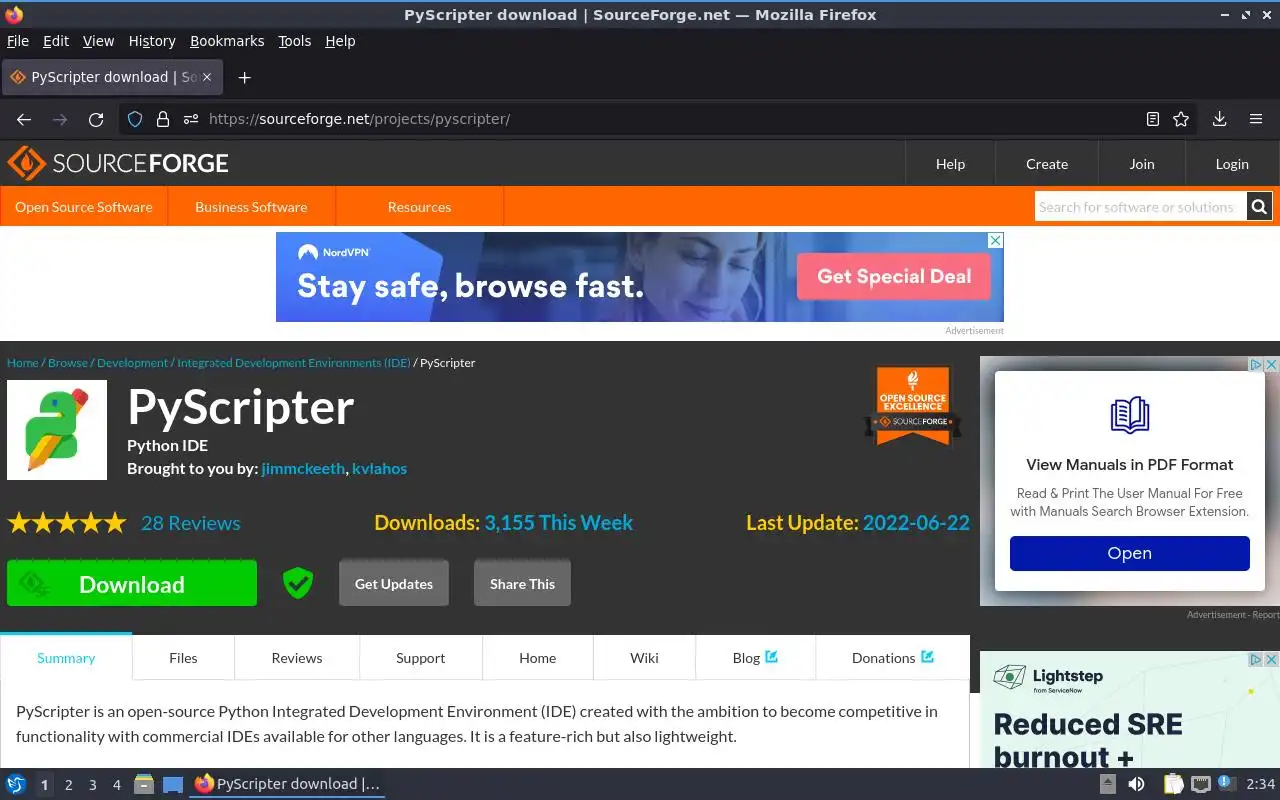Open the project Home tab
1280x800 pixels.
click(537, 658)
